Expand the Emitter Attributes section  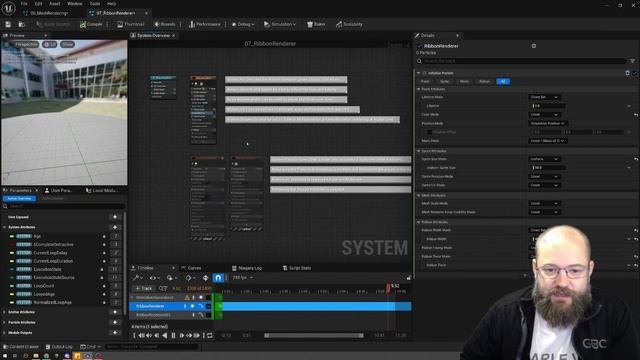[5, 312]
